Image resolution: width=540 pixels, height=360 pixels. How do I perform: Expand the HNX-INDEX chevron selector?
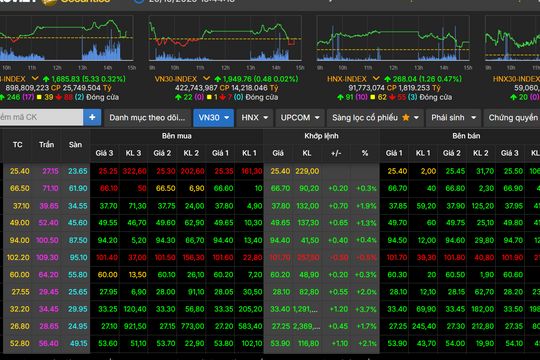tap(376, 79)
